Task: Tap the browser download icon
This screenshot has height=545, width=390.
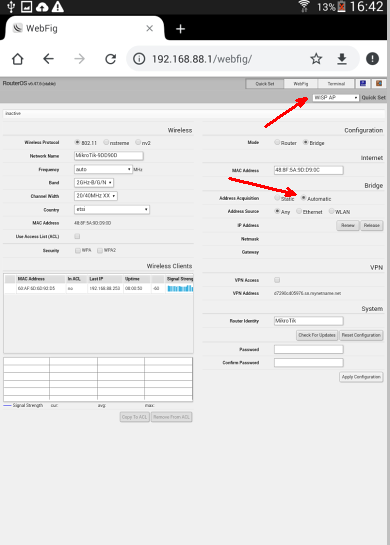Action: click(342, 59)
